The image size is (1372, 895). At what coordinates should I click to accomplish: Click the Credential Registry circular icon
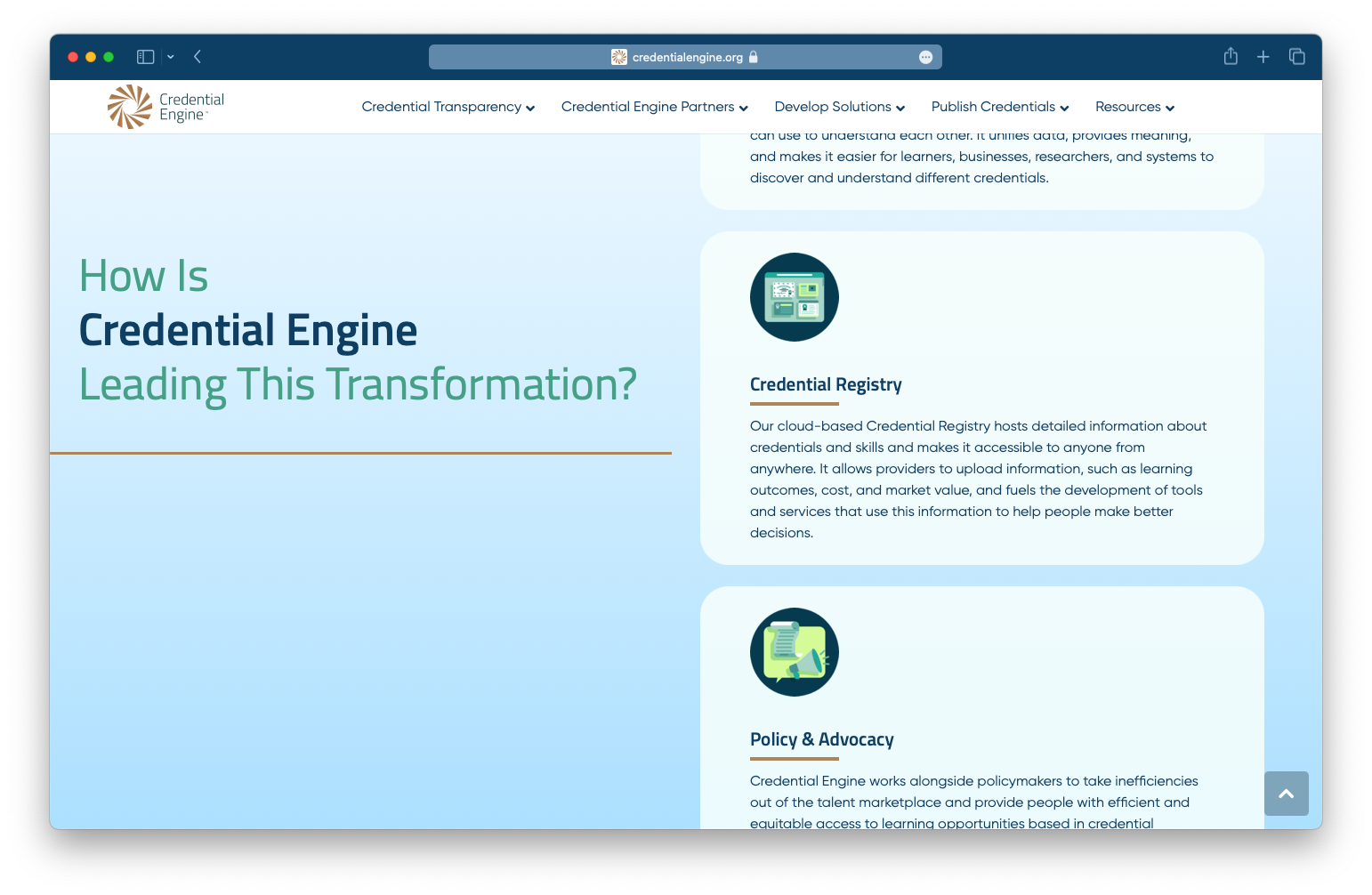tap(795, 297)
